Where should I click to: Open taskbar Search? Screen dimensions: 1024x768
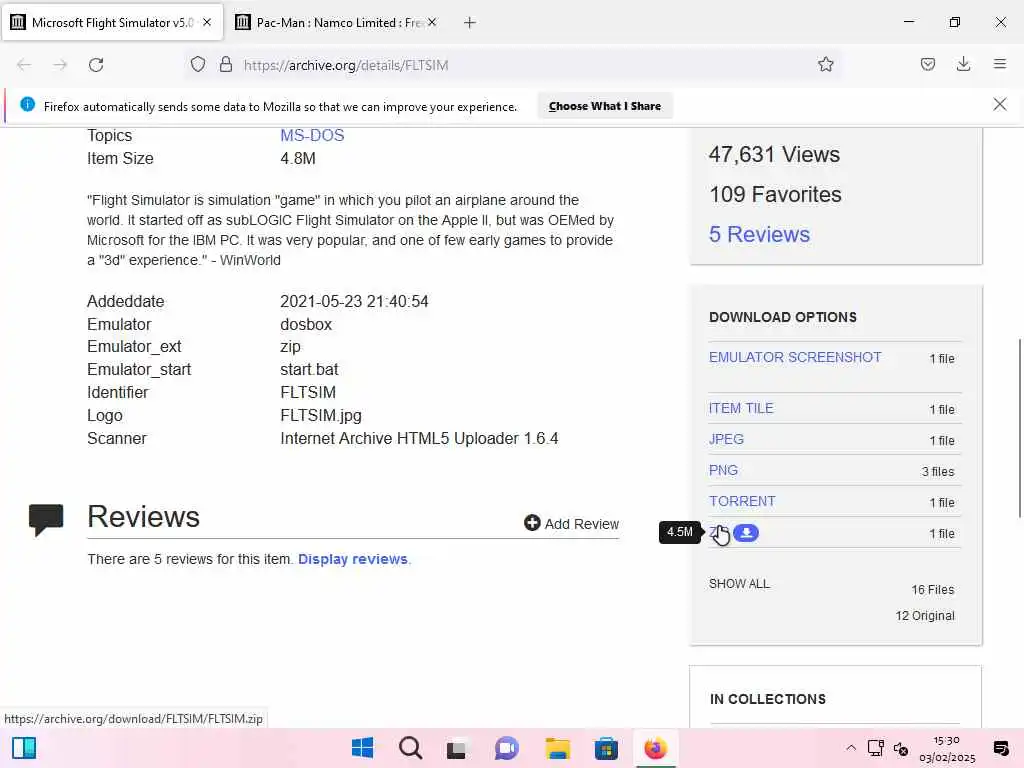click(x=411, y=748)
